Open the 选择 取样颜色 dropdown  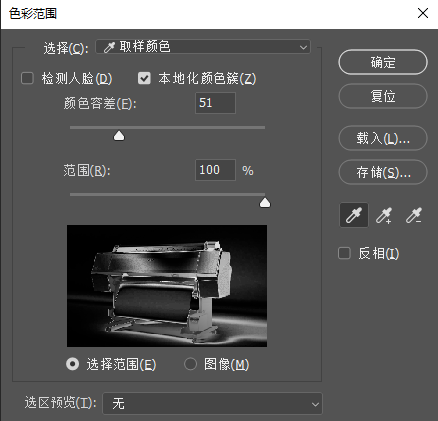[203, 47]
